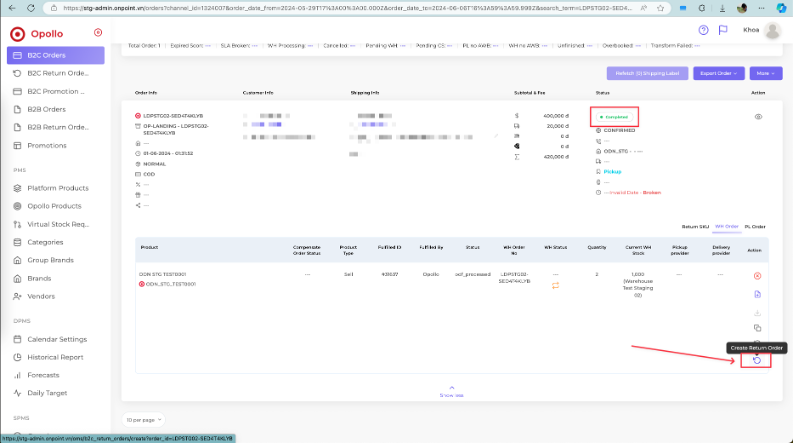Click the ODN STG TEST0001 product name
This screenshot has width=794, height=444.
click(x=163, y=274)
